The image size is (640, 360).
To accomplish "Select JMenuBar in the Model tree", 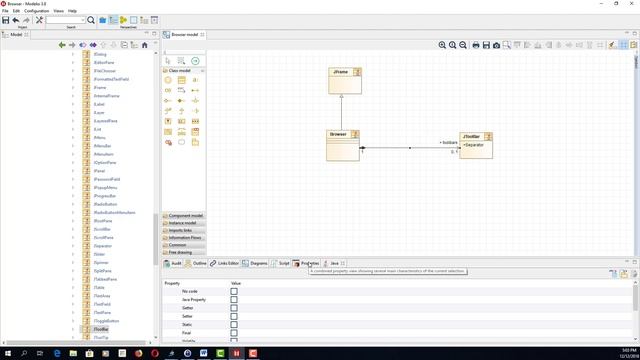I will pos(102,146).
